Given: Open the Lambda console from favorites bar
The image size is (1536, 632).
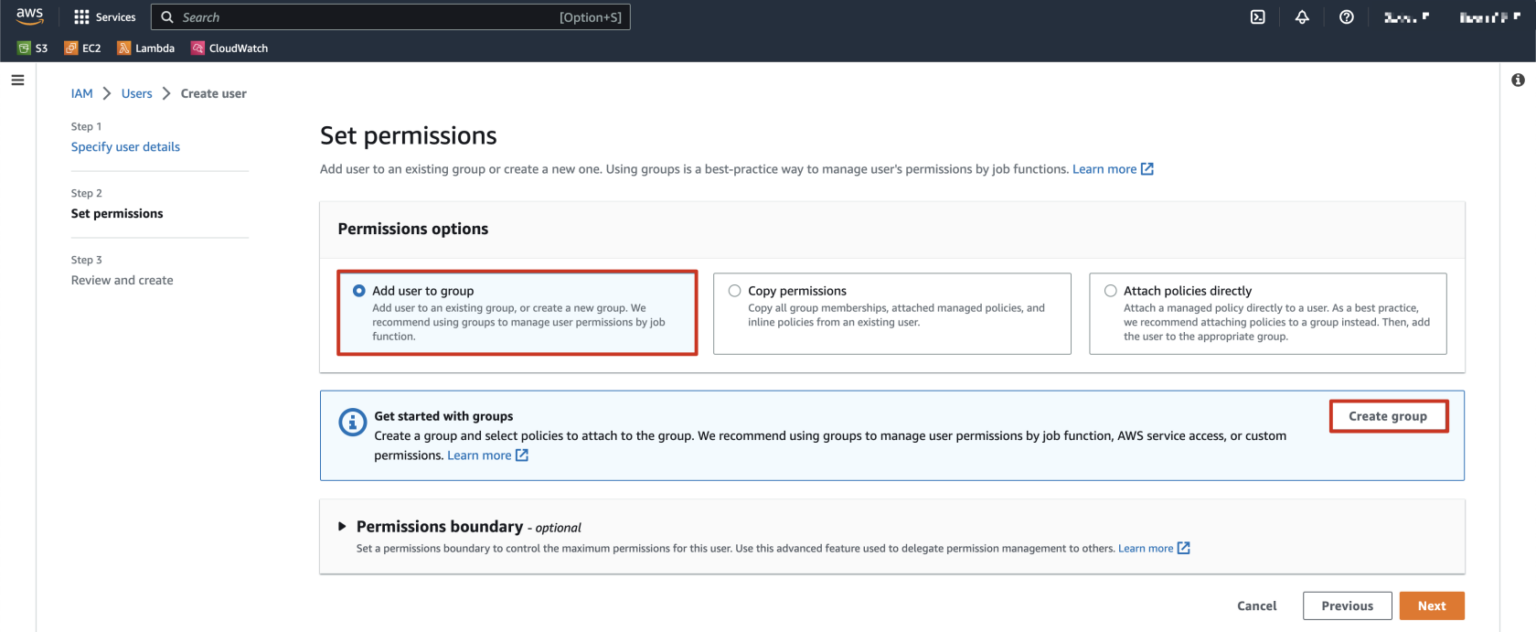Looking at the screenshot, I should [x=146, y=47].
